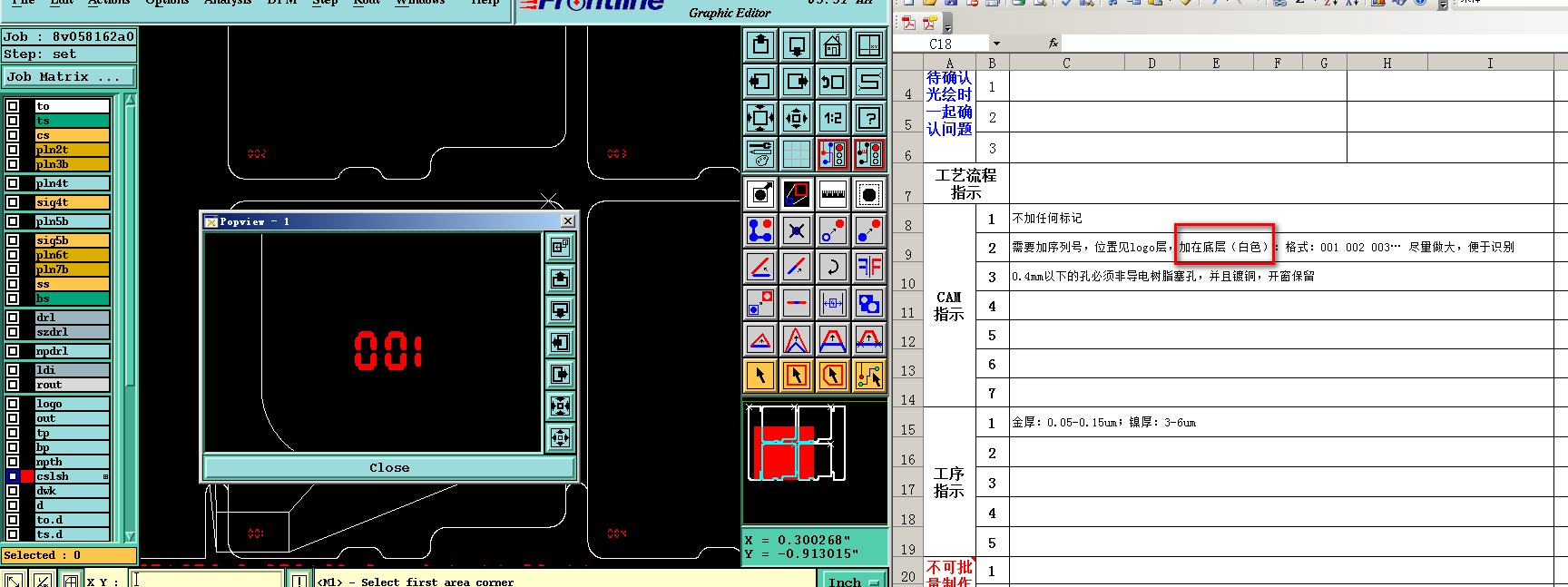Select the plain arrow pointer tool

760,375
